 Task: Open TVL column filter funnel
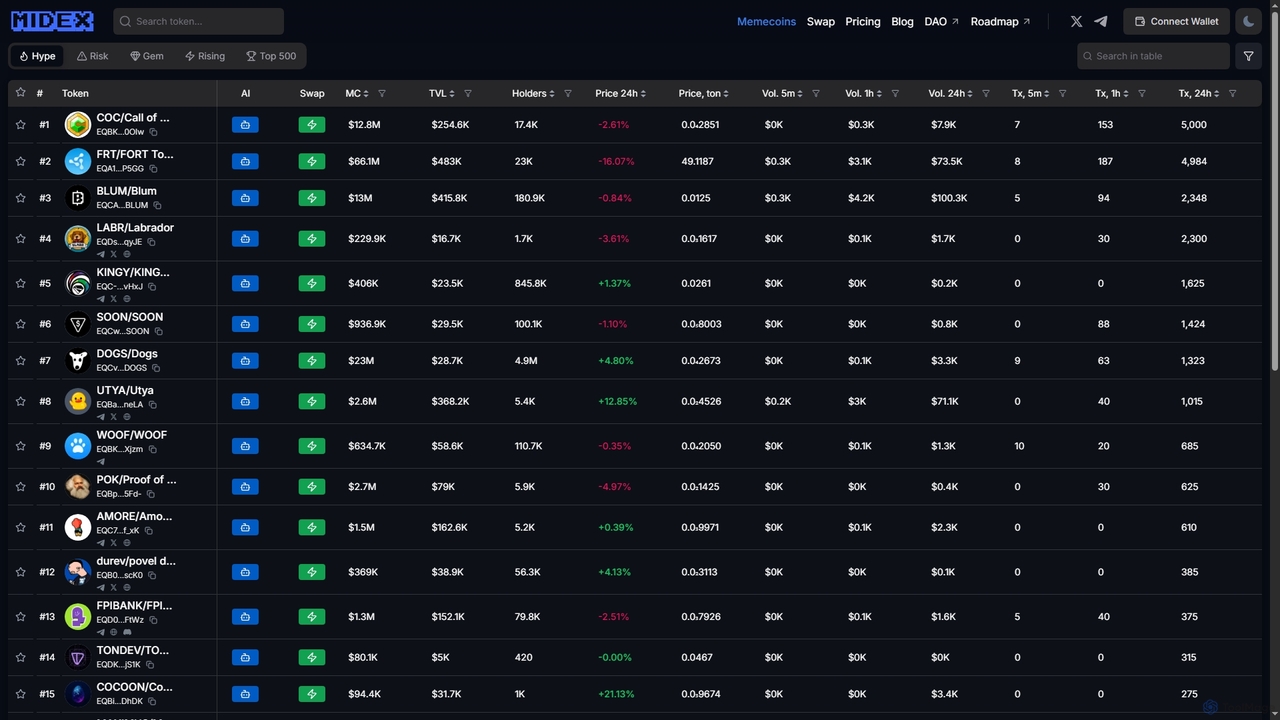pos(467,93)
